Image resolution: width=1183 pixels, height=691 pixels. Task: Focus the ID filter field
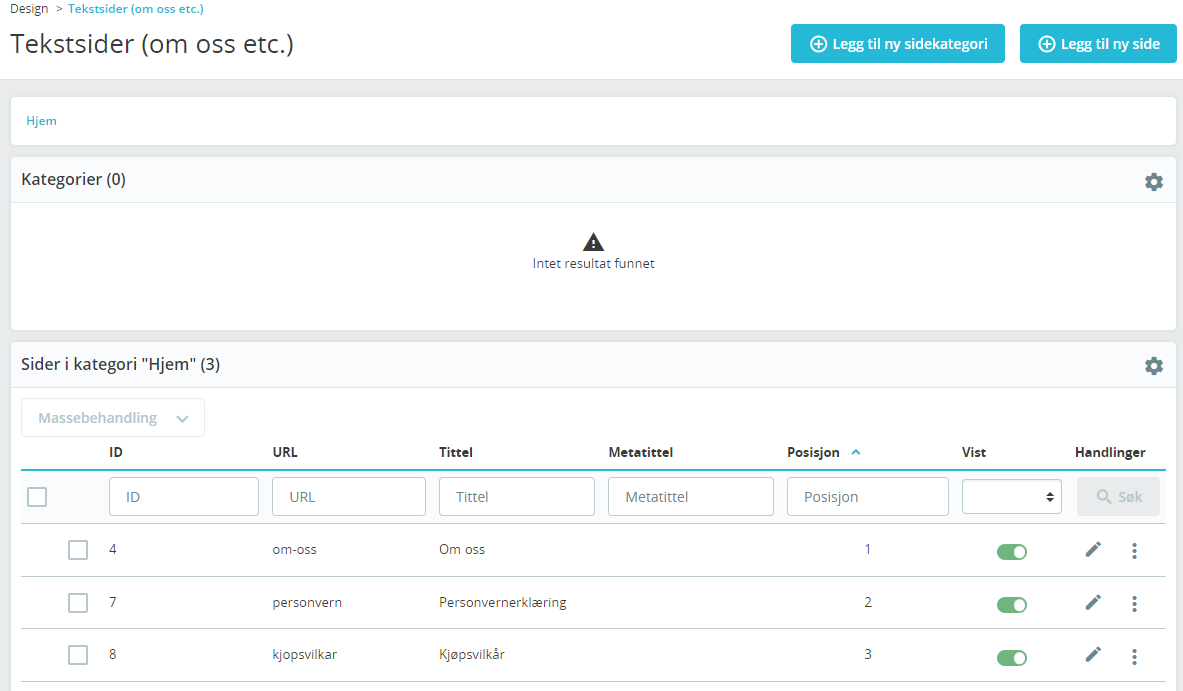coord(183,496)
